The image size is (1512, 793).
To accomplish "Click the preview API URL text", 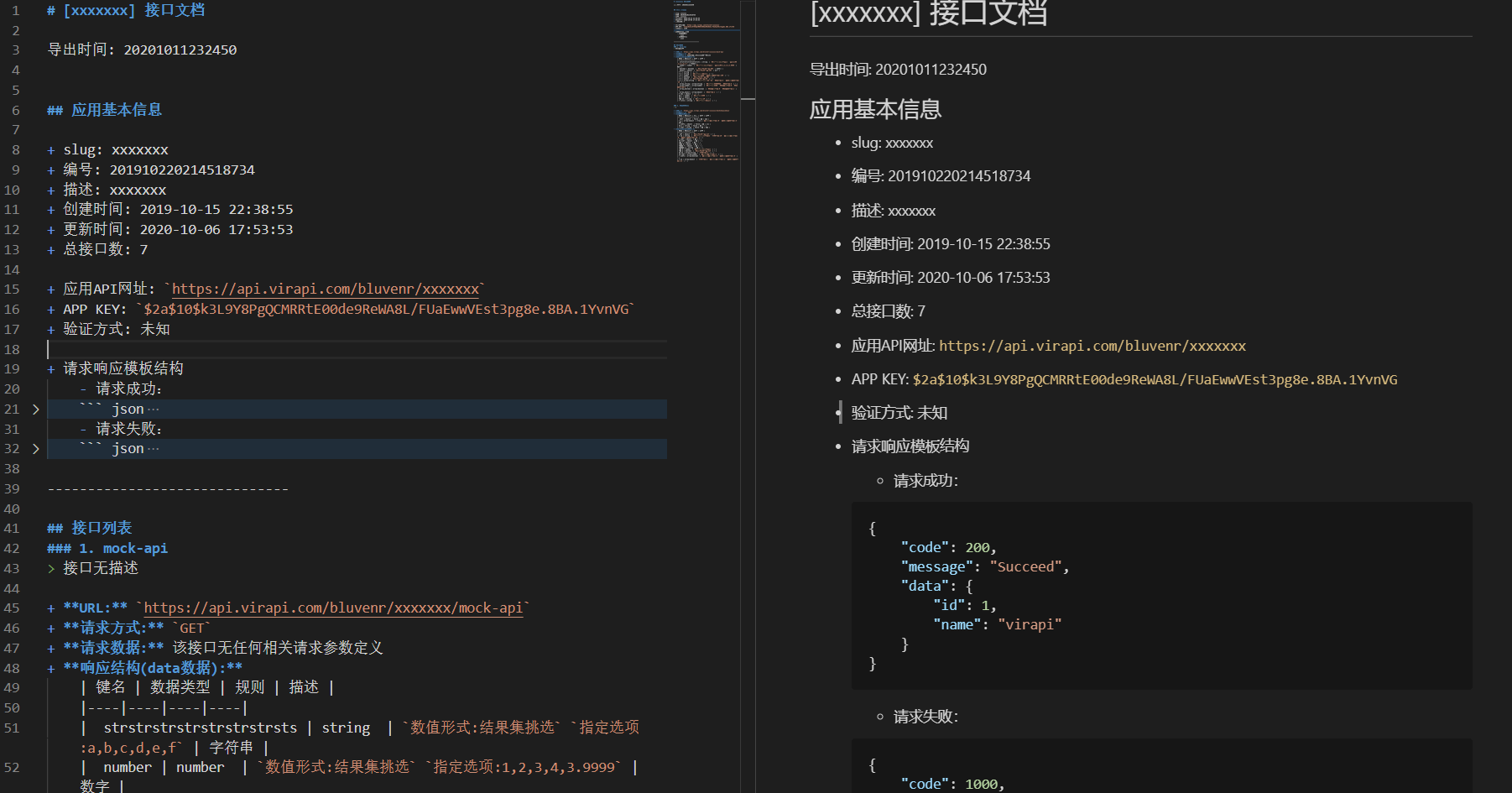I will (x=1092, y=346).
